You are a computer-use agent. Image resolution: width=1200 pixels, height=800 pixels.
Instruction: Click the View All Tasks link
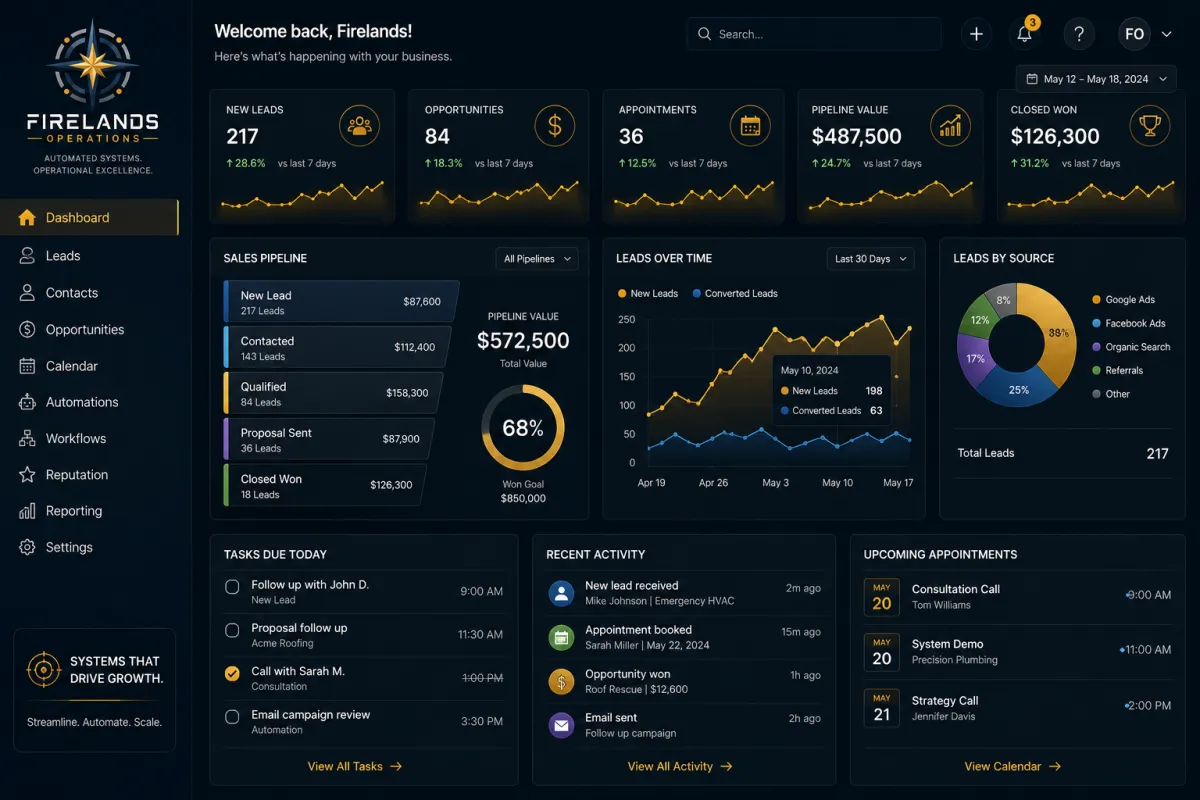355,766
